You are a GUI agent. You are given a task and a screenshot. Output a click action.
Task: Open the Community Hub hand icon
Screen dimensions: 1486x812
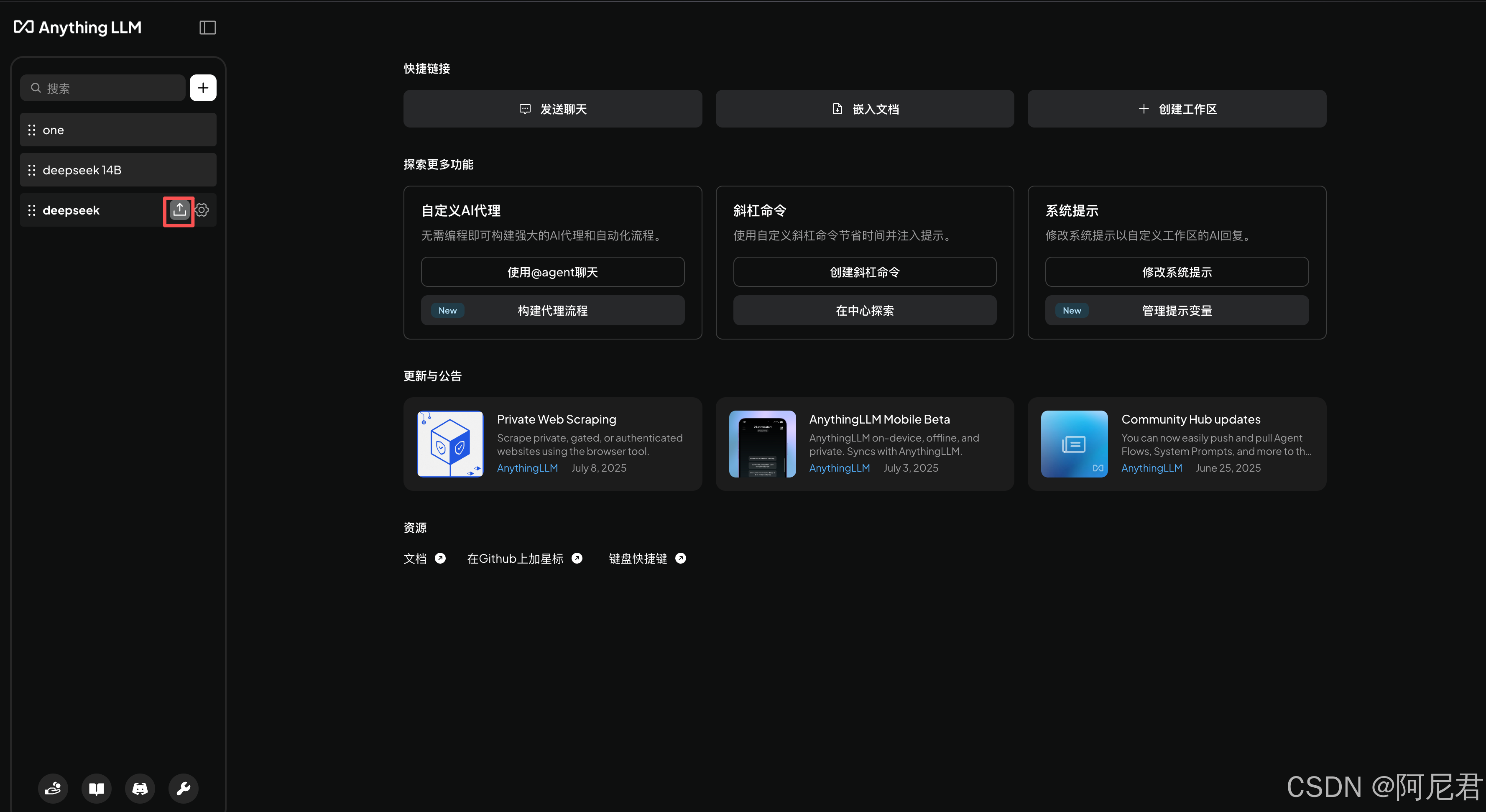(53, 788)
